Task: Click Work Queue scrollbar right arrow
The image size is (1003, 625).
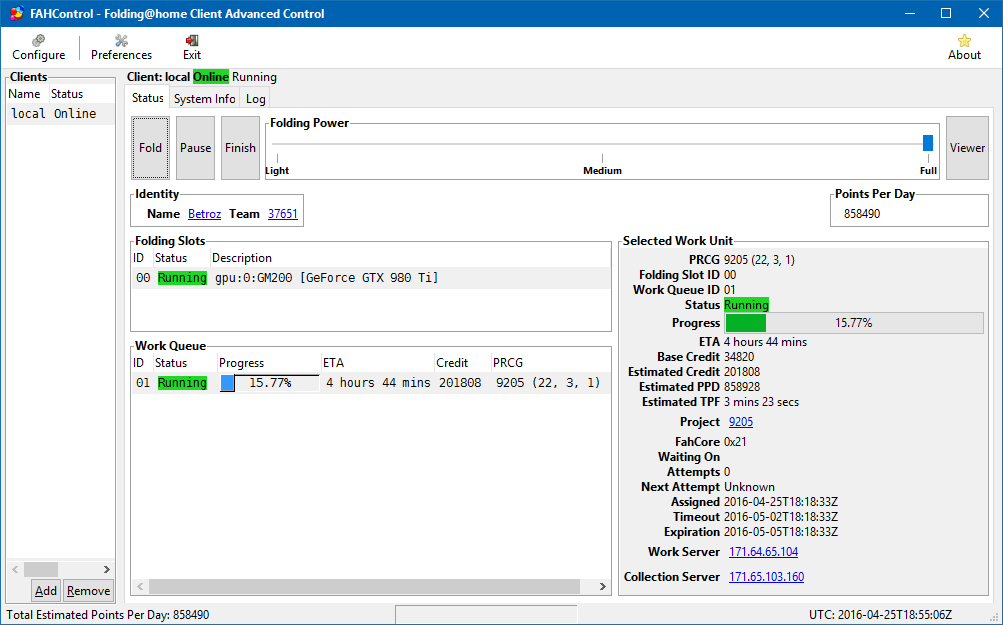Action: (602, 586)
